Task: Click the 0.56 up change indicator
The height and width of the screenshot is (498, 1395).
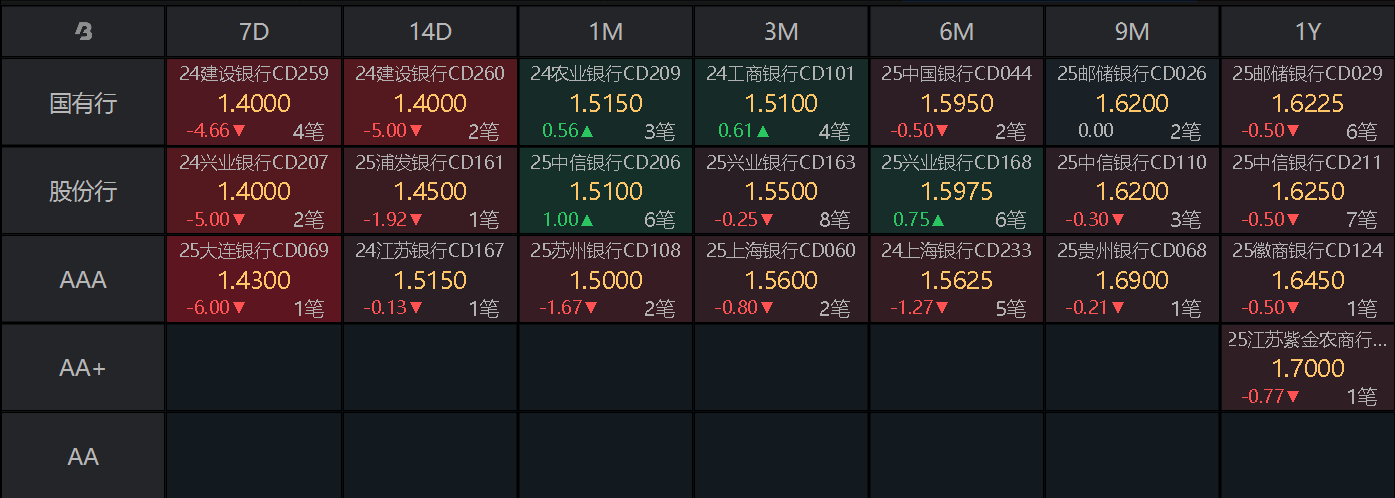Action: [568, 131]
